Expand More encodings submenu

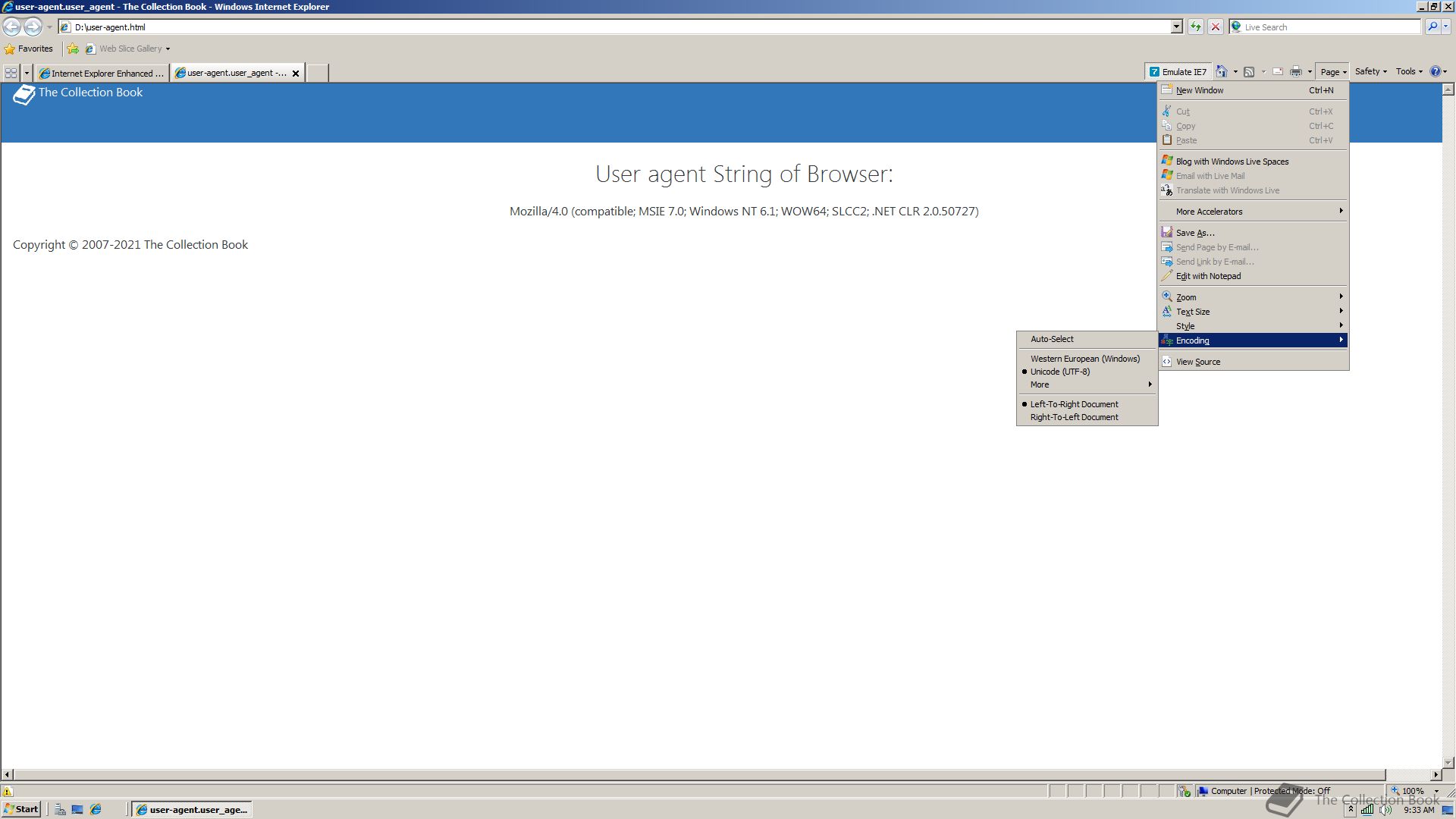point(1087,384)
